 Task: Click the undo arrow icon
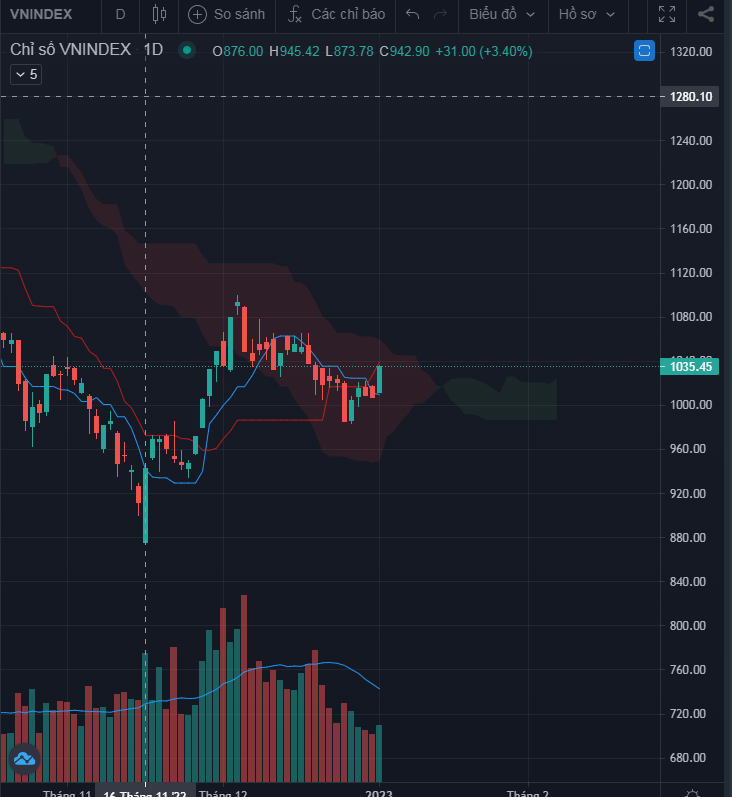tap(413, 14)
